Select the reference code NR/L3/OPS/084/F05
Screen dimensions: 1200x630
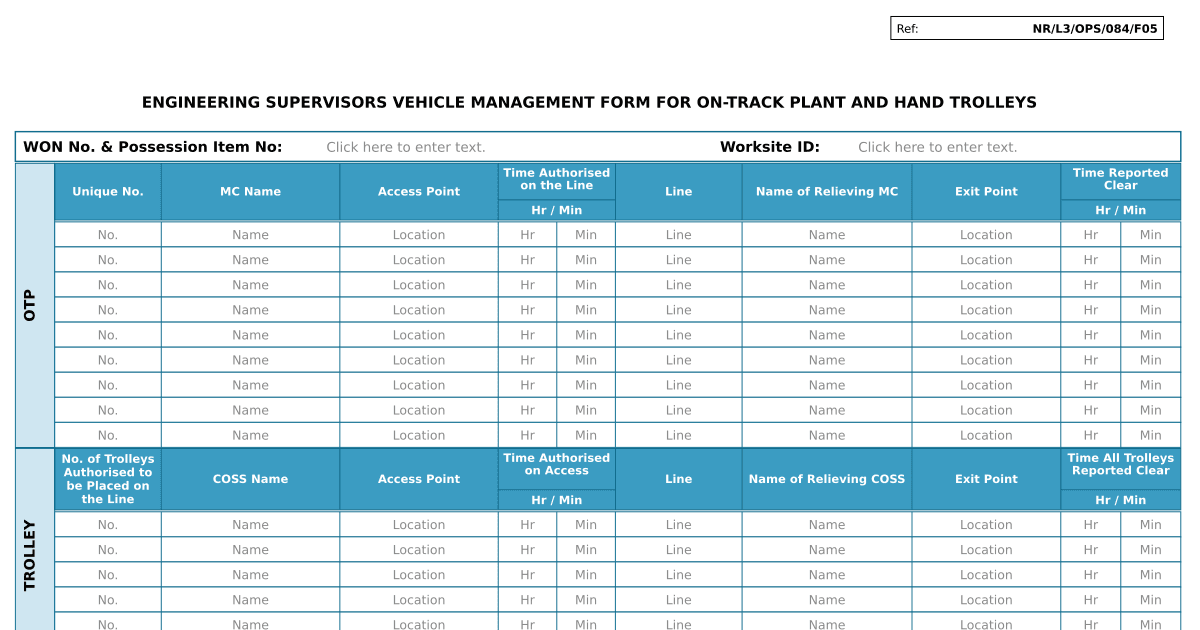1095,29
